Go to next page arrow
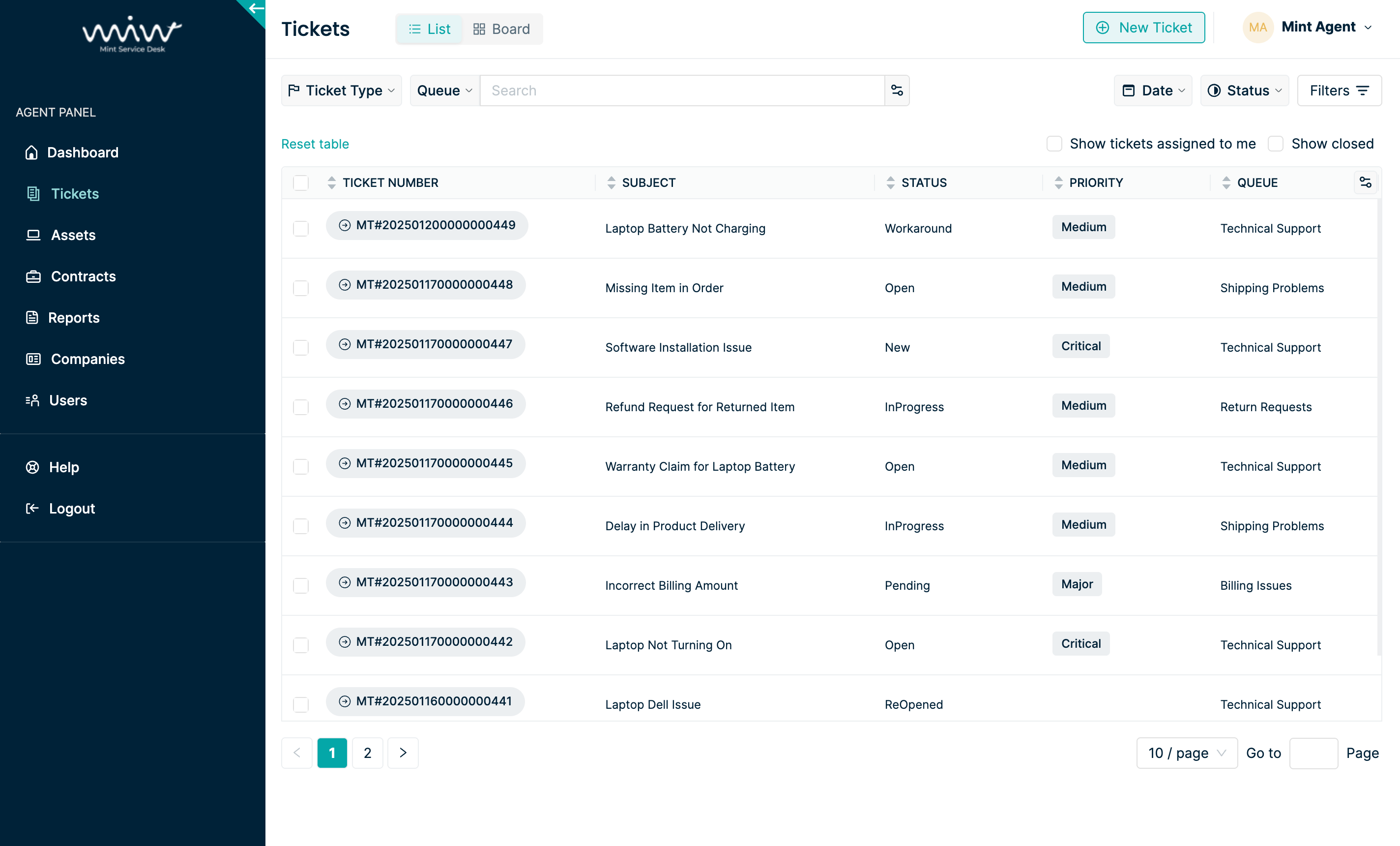Viewport: 1400px width, 846px height. click(403, 753)
